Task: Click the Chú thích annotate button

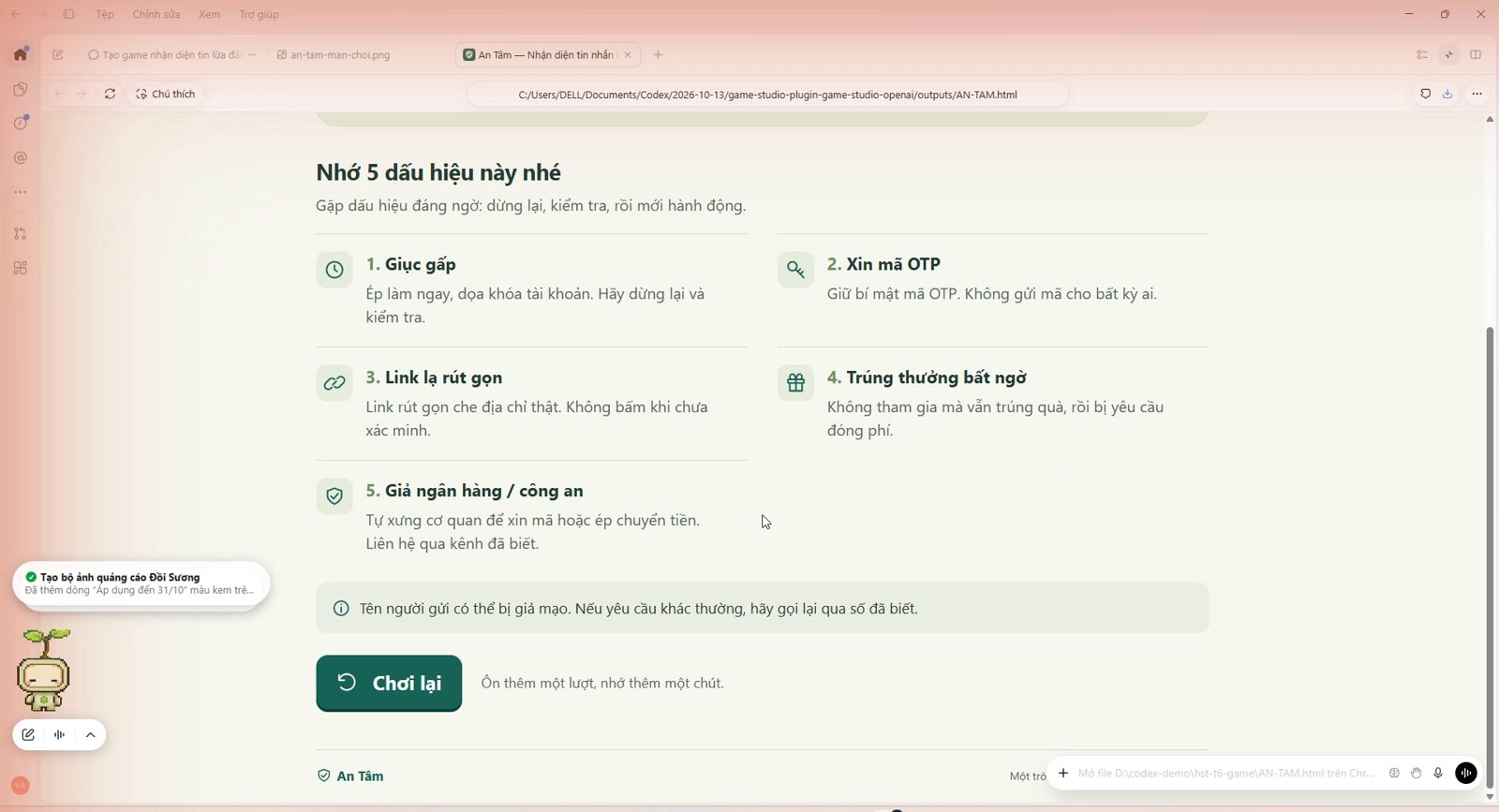Action: [166, 94]
